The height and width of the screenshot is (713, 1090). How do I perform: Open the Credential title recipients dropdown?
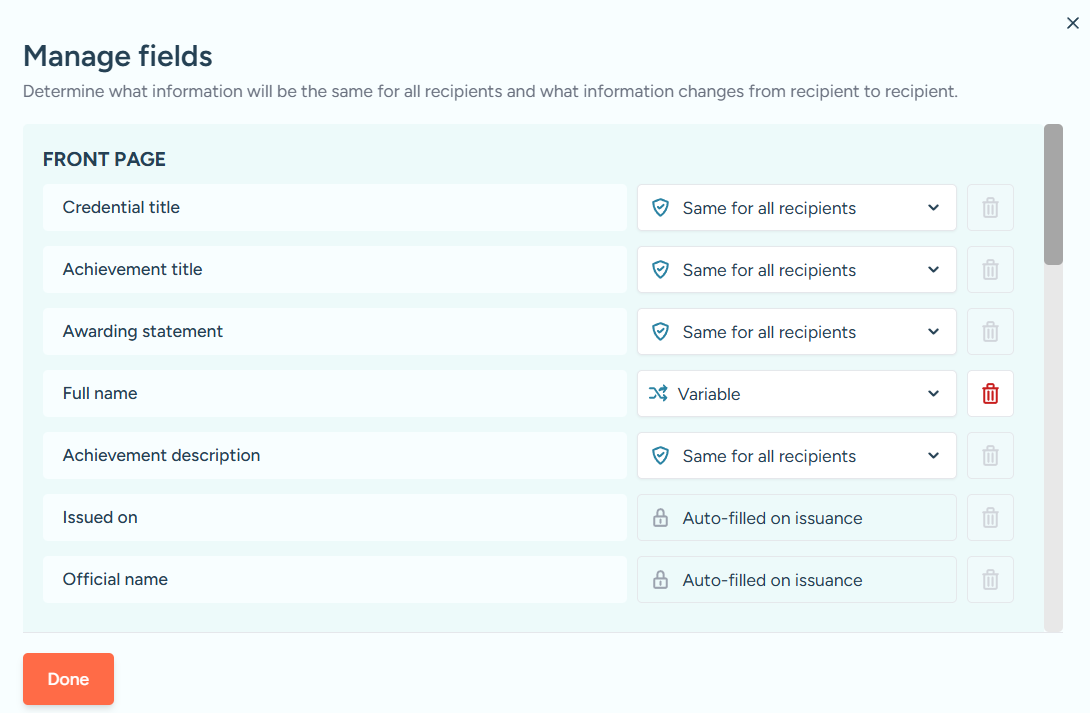coord(796,208)
